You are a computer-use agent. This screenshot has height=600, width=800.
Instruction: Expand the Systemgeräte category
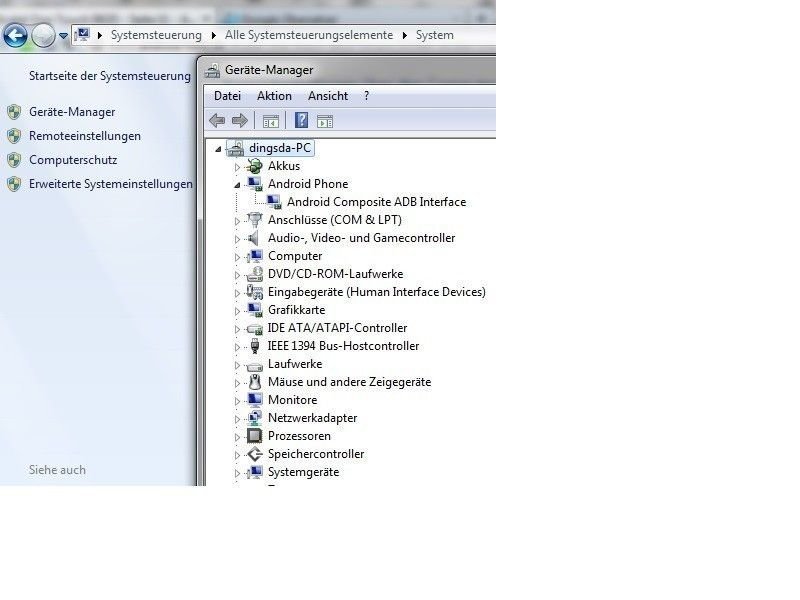click(x=237, y=473)
